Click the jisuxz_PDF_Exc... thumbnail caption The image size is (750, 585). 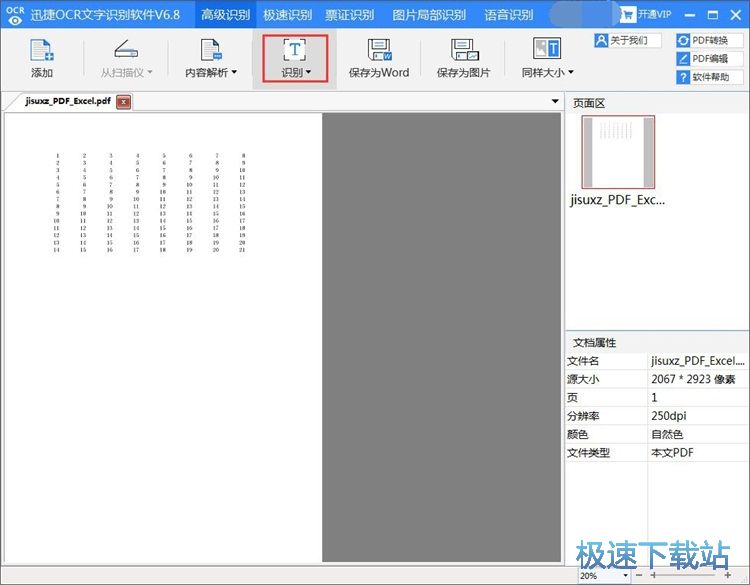click(x=618, y=200)
